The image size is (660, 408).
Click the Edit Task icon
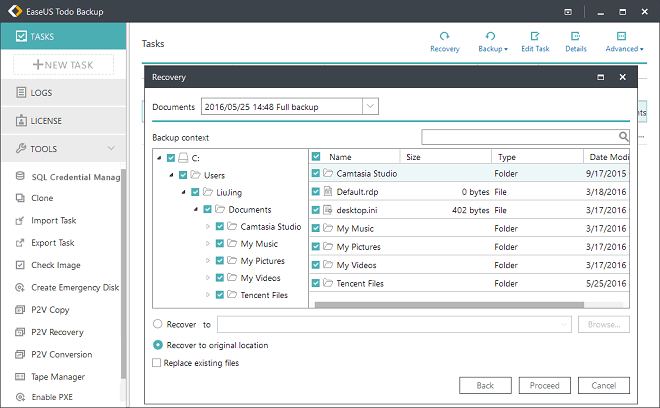tap(535, 37)
